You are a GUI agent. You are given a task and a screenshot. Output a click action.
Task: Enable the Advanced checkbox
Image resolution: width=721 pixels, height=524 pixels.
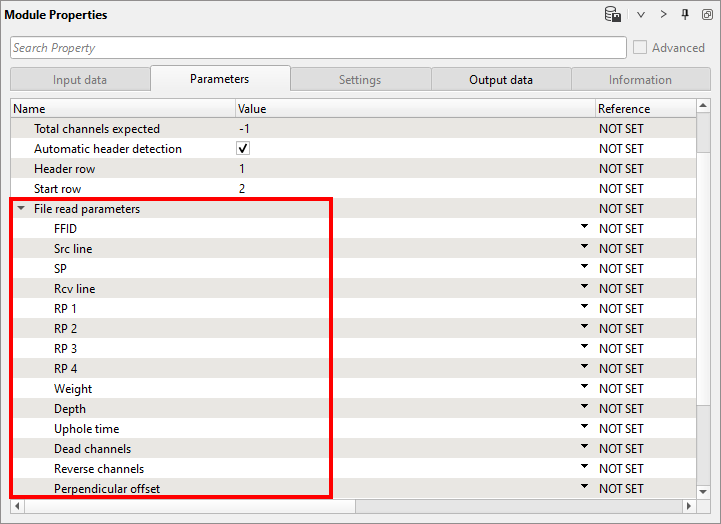640,48
